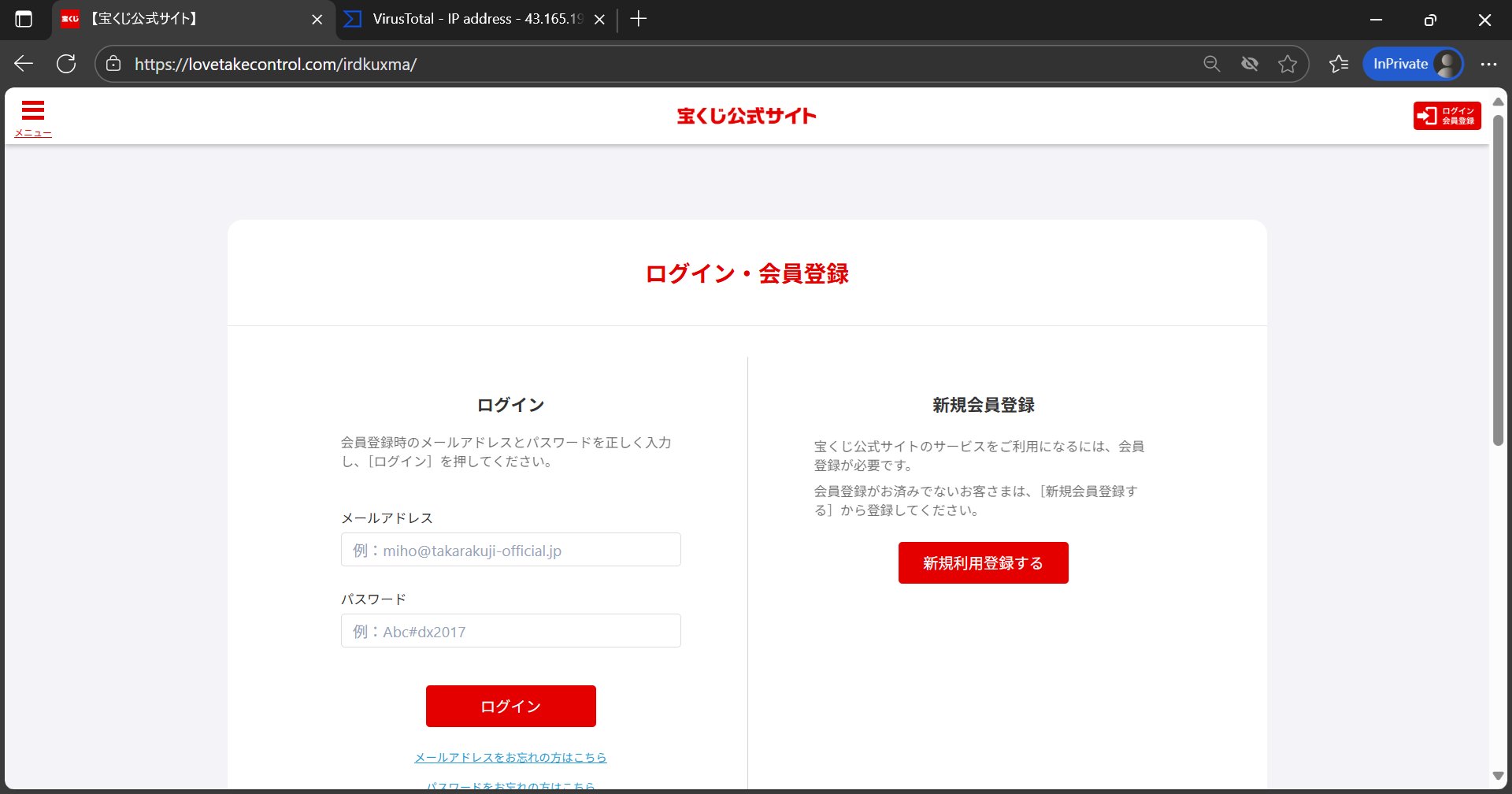The width and height of the screenshot is (1512, 794).
Task: Click the ログイン section heading above the form
Action: point(510,405)
